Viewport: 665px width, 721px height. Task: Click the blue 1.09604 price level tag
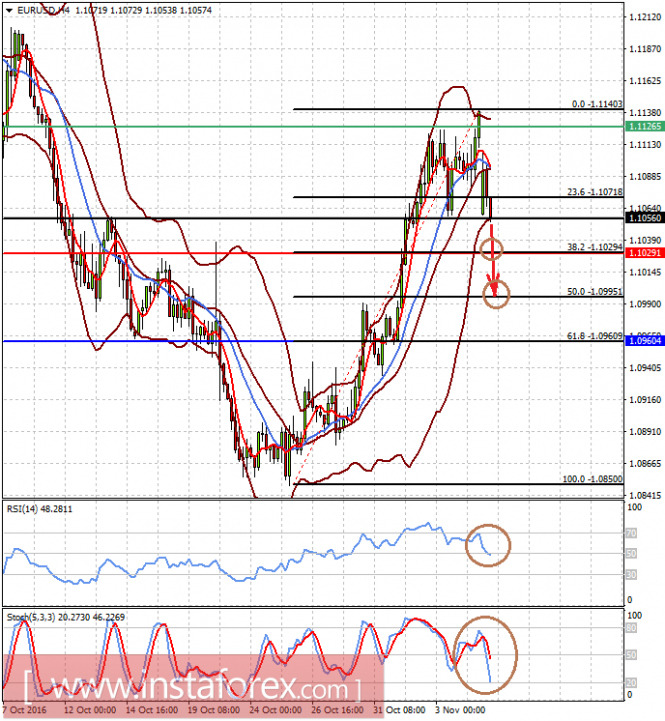tap(645, 341)
